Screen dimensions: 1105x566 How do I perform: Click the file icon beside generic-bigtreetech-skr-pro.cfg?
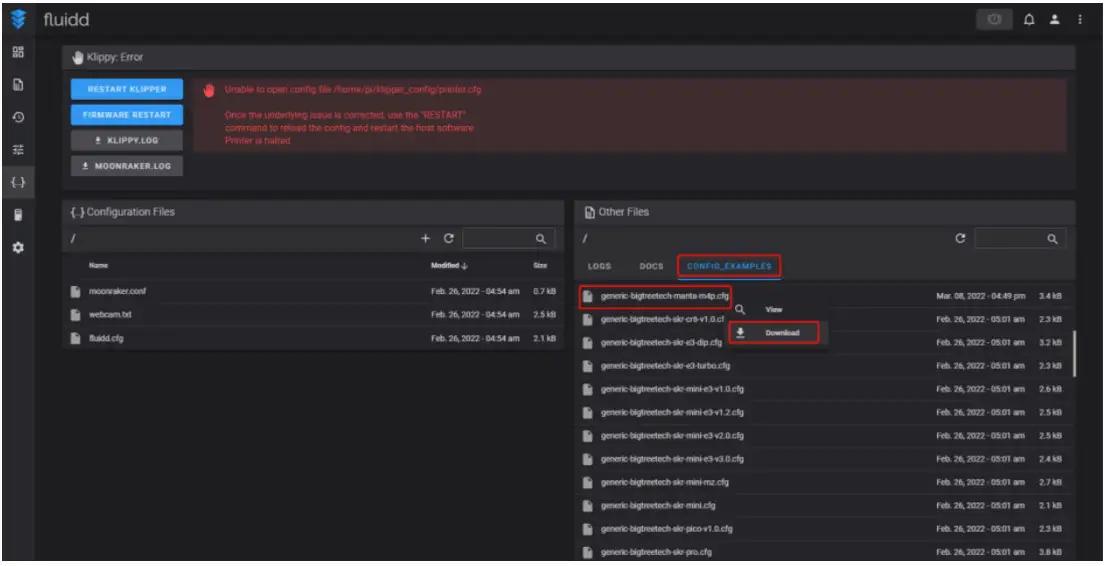[587, 552]
